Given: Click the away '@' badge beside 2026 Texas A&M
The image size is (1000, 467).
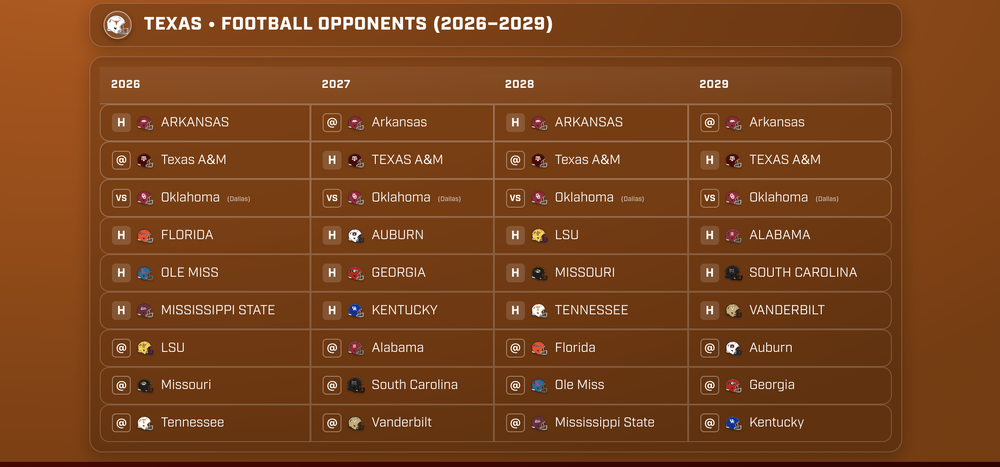Looking at the screenshot, I should [x=121, y=161].
